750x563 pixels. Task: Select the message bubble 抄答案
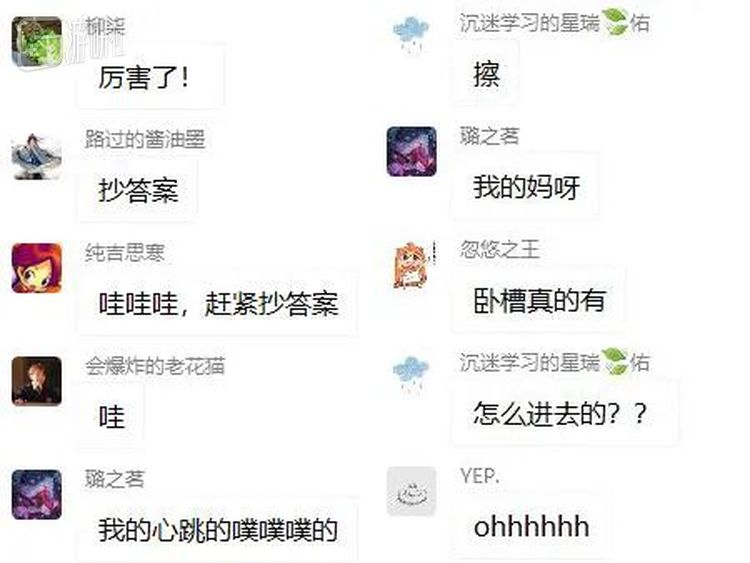[138, 190]
